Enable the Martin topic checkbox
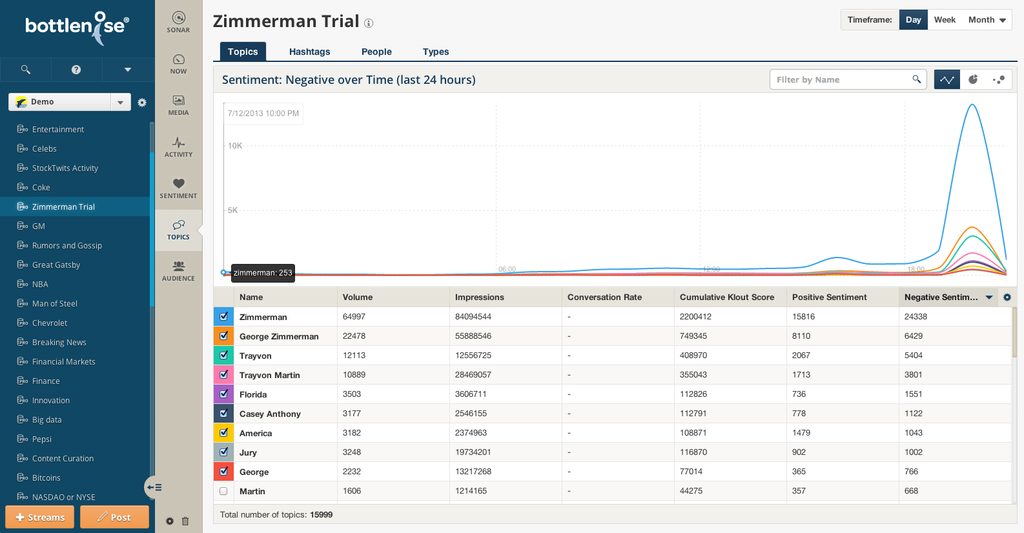 point(224,491)
